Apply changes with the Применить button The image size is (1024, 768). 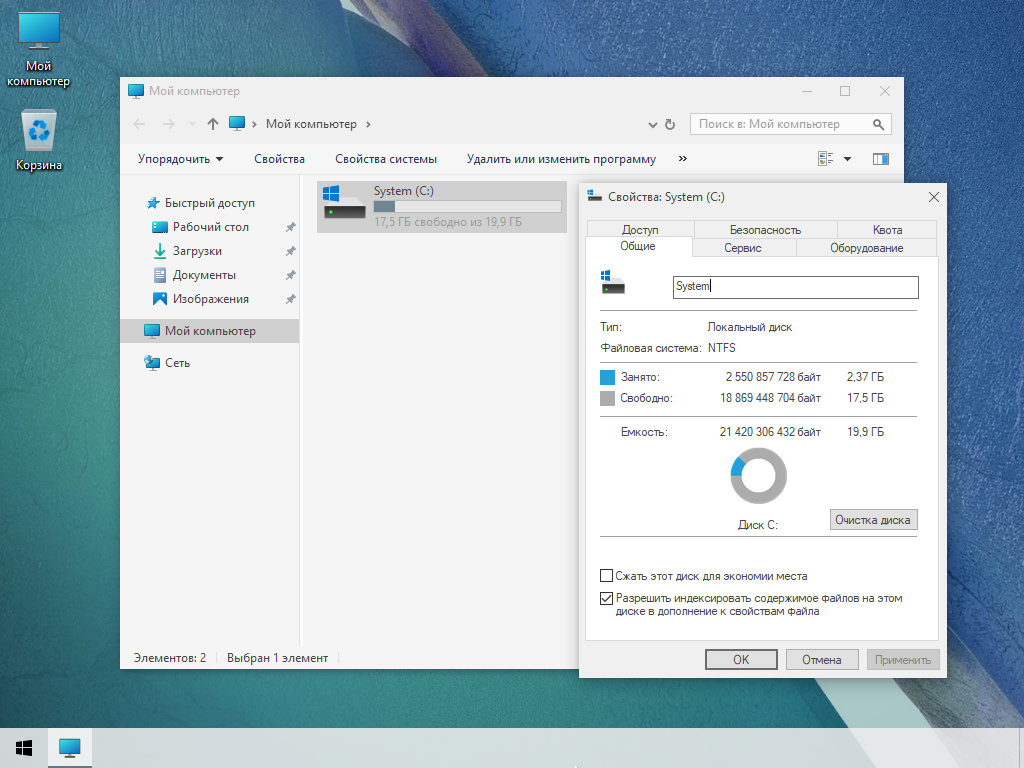click(902, 659)
